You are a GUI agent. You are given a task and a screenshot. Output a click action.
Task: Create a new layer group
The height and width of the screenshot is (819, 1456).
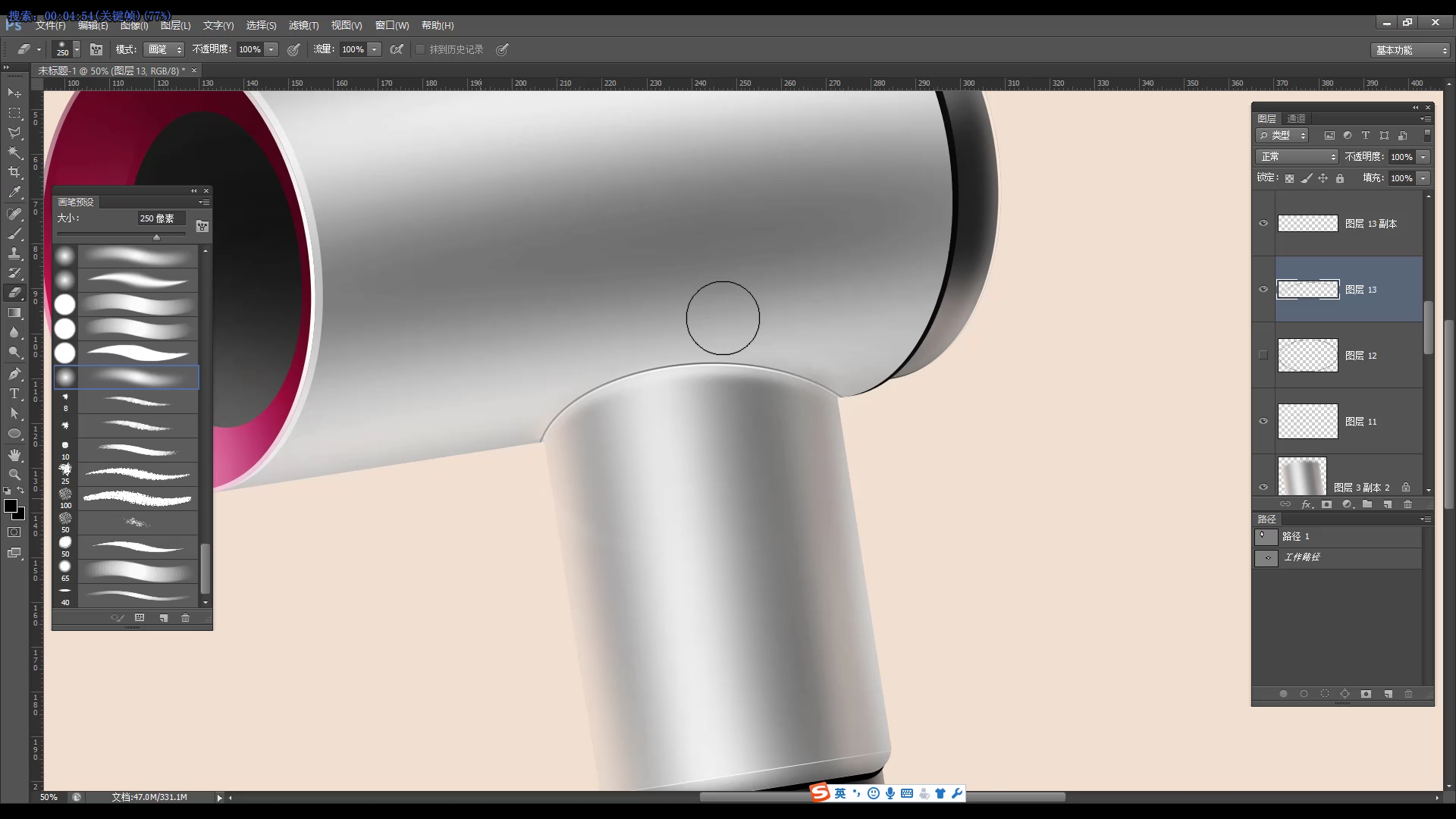1367,504
